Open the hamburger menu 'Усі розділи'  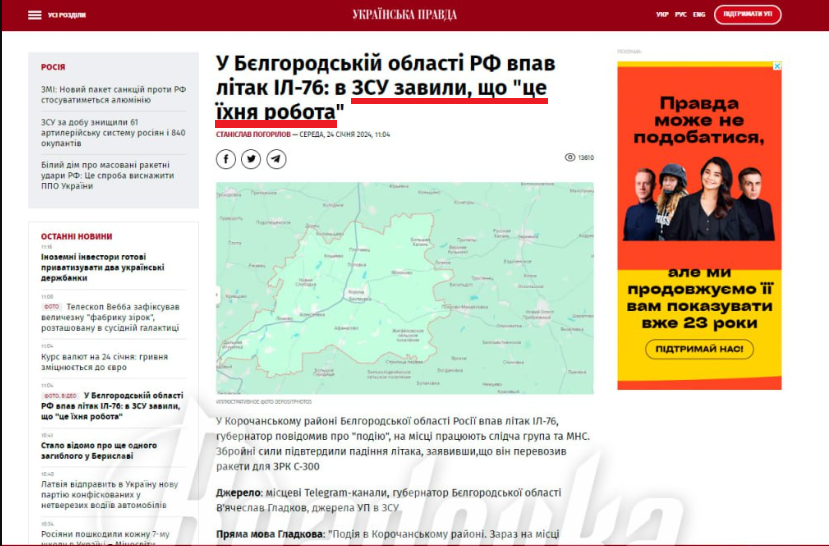coord(35,15)
